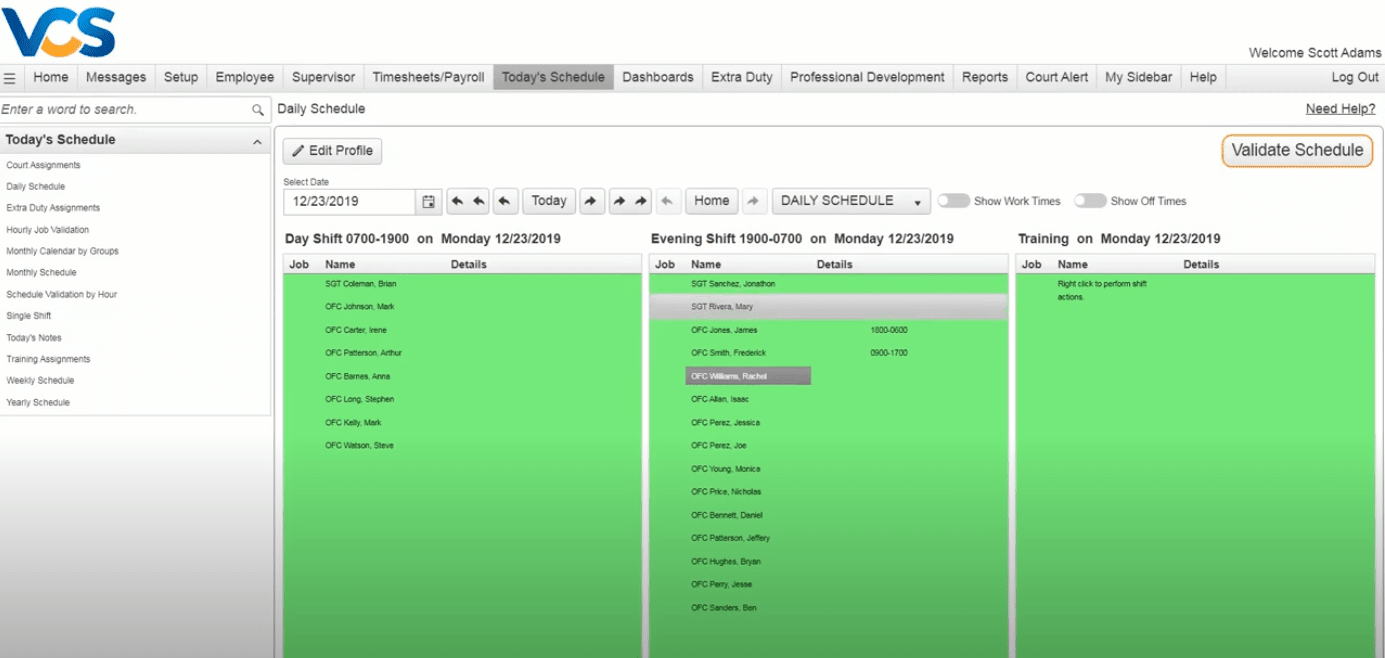Enable the Show Off Times toggle
This screenshot has height=658, width=1385.
pyautogui.click(x=1088, y=201)
